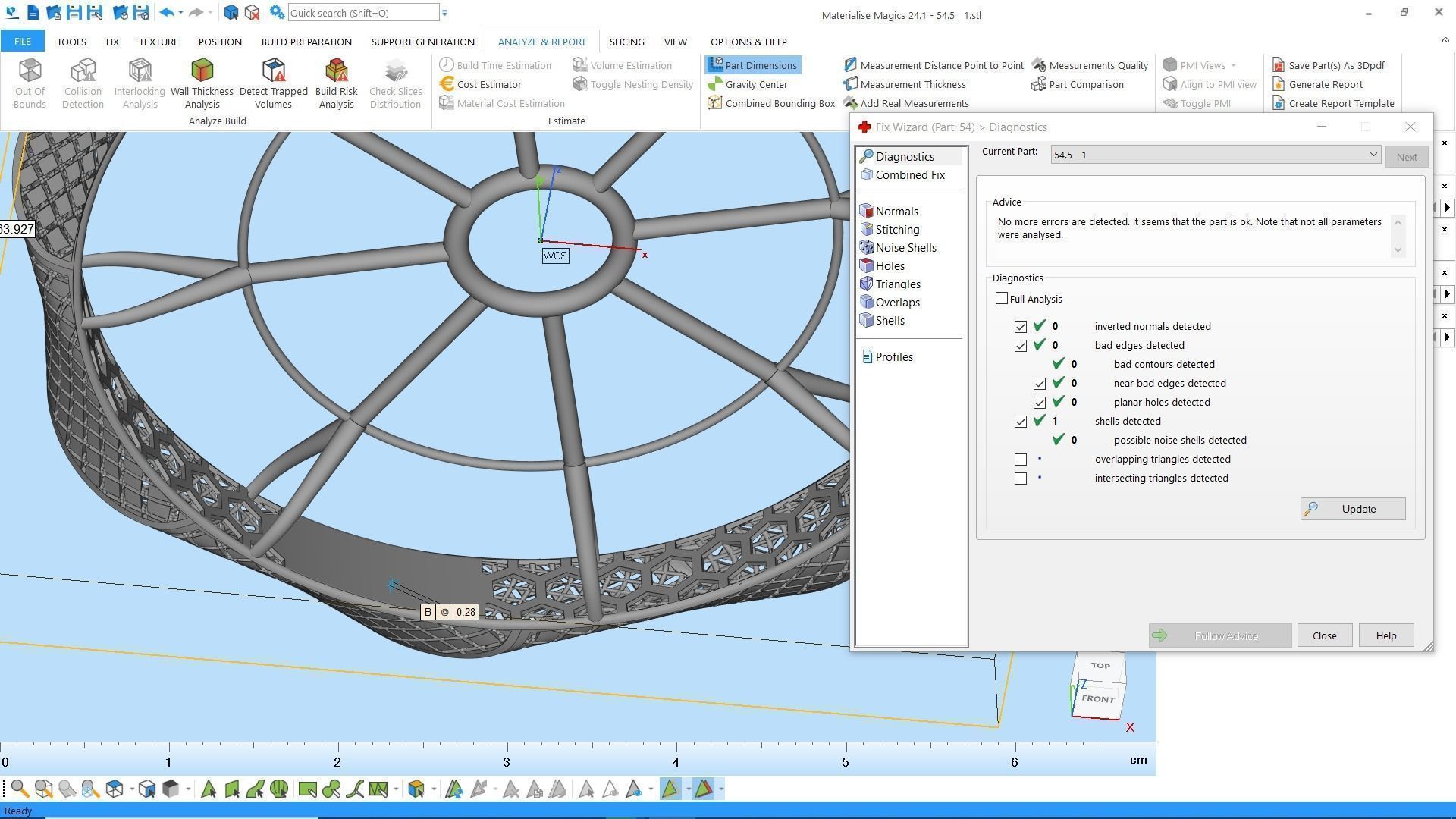Open Measurement Thickness tool
The width and height of the screenshot is (1456, 819).
[904, 84]
